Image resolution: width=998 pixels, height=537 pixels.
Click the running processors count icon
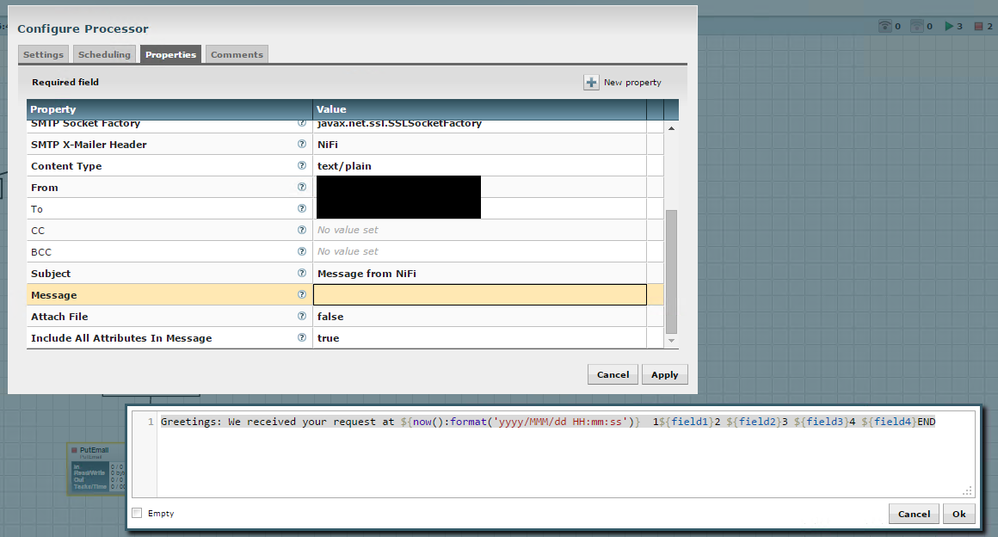pyautogui.click(x=949, y=26)
